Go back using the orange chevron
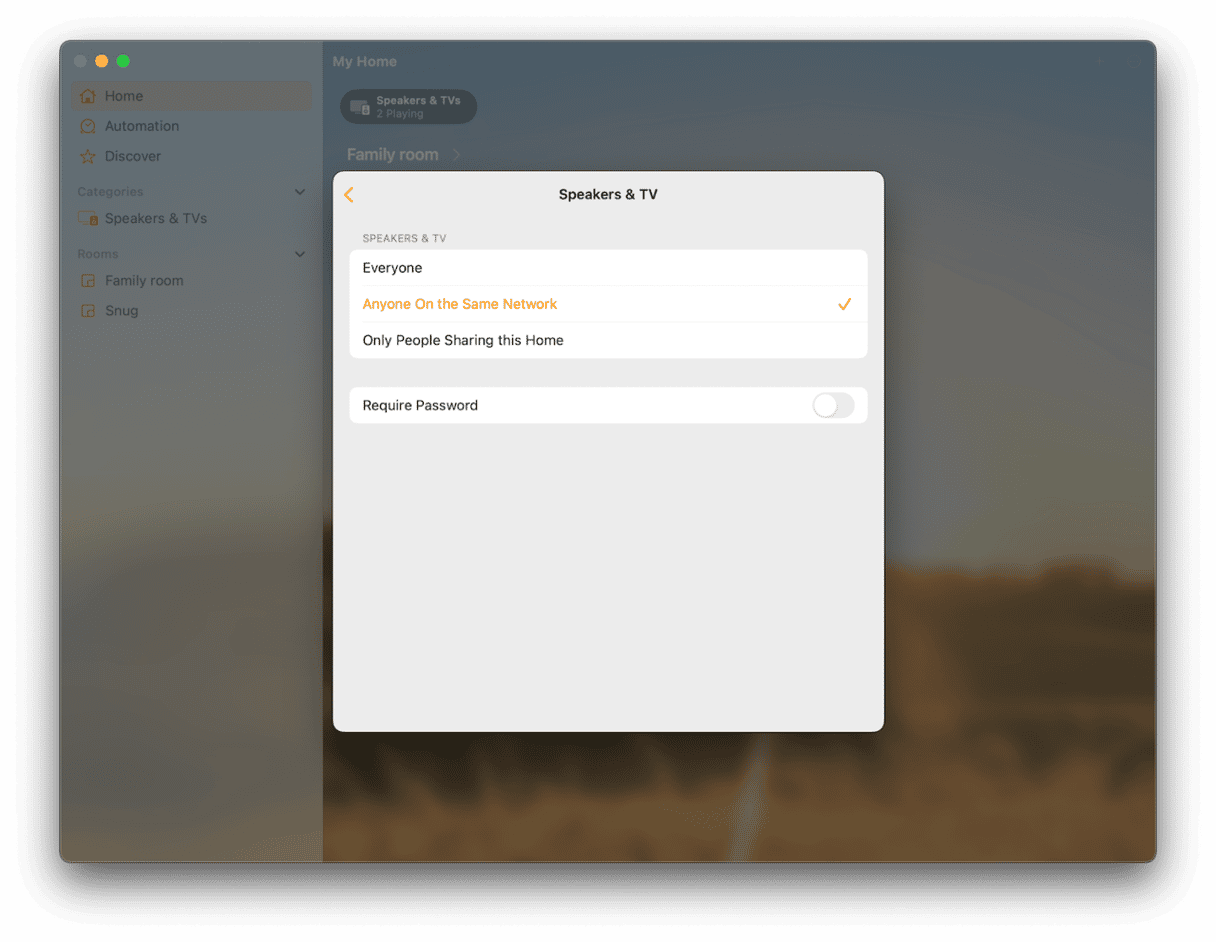Screen dimensions: 1216x942 [x=349, y=195]
